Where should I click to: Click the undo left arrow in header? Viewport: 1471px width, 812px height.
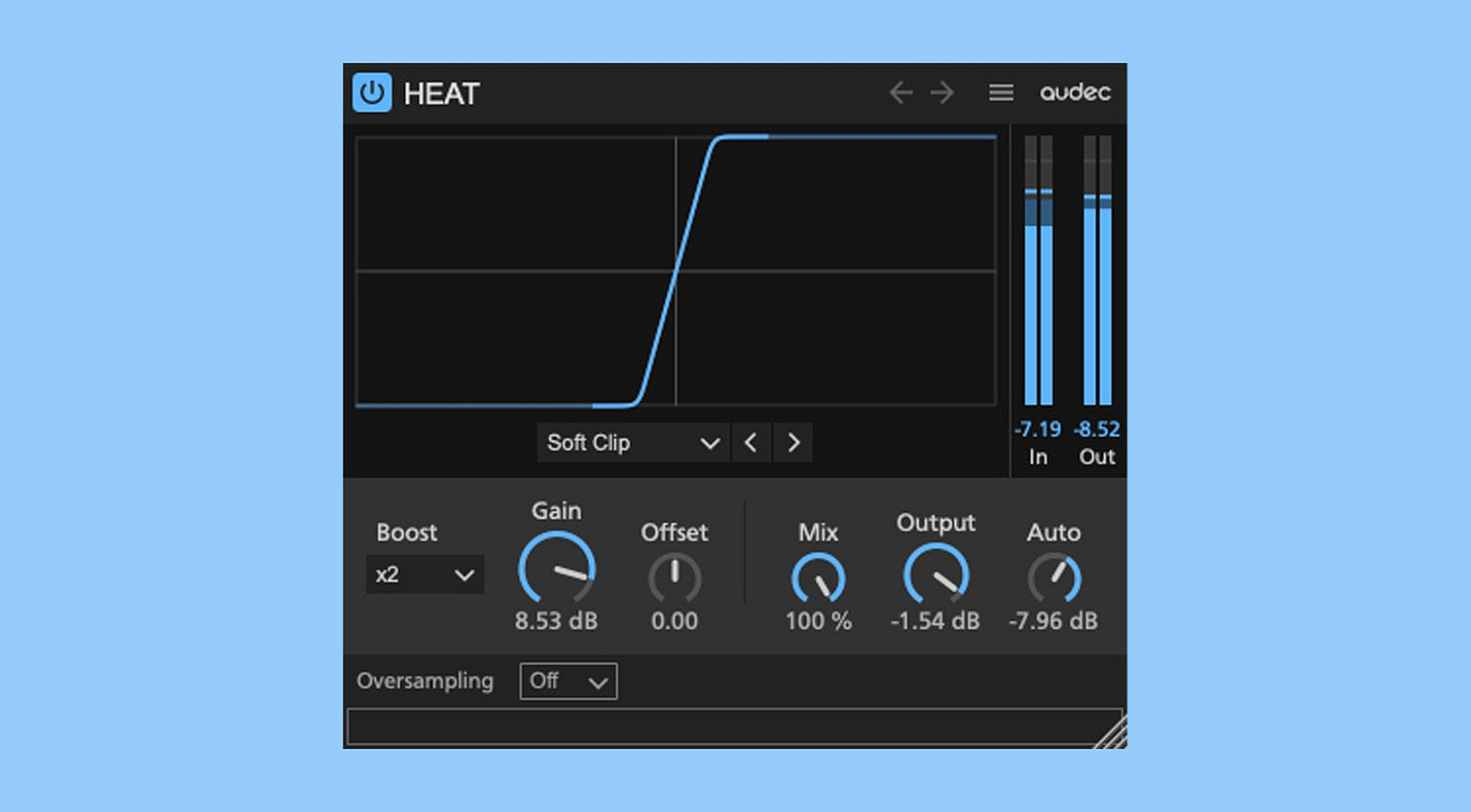[x=901, y=92]
